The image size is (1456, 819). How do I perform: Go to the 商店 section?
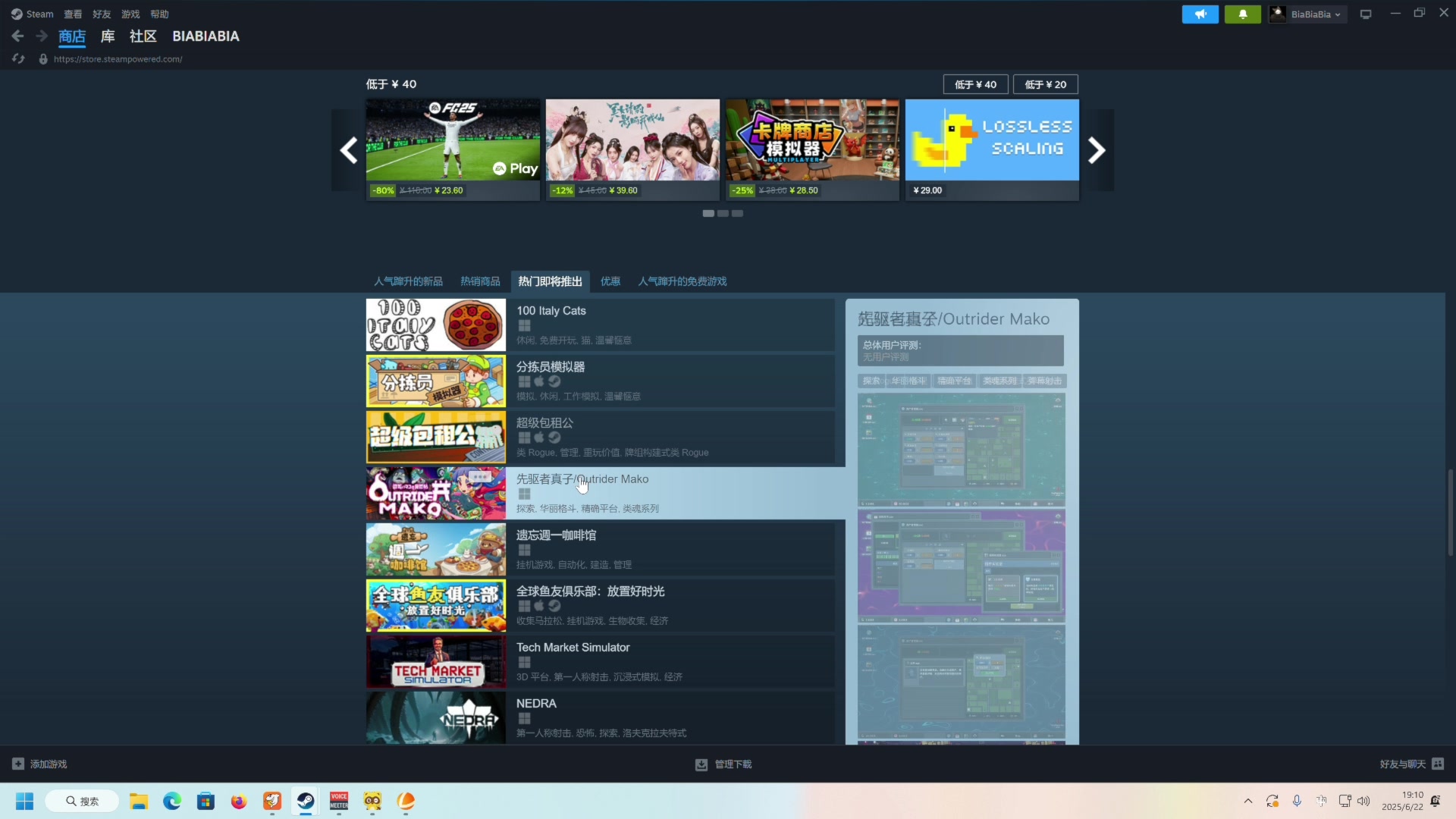pos(72,36)
